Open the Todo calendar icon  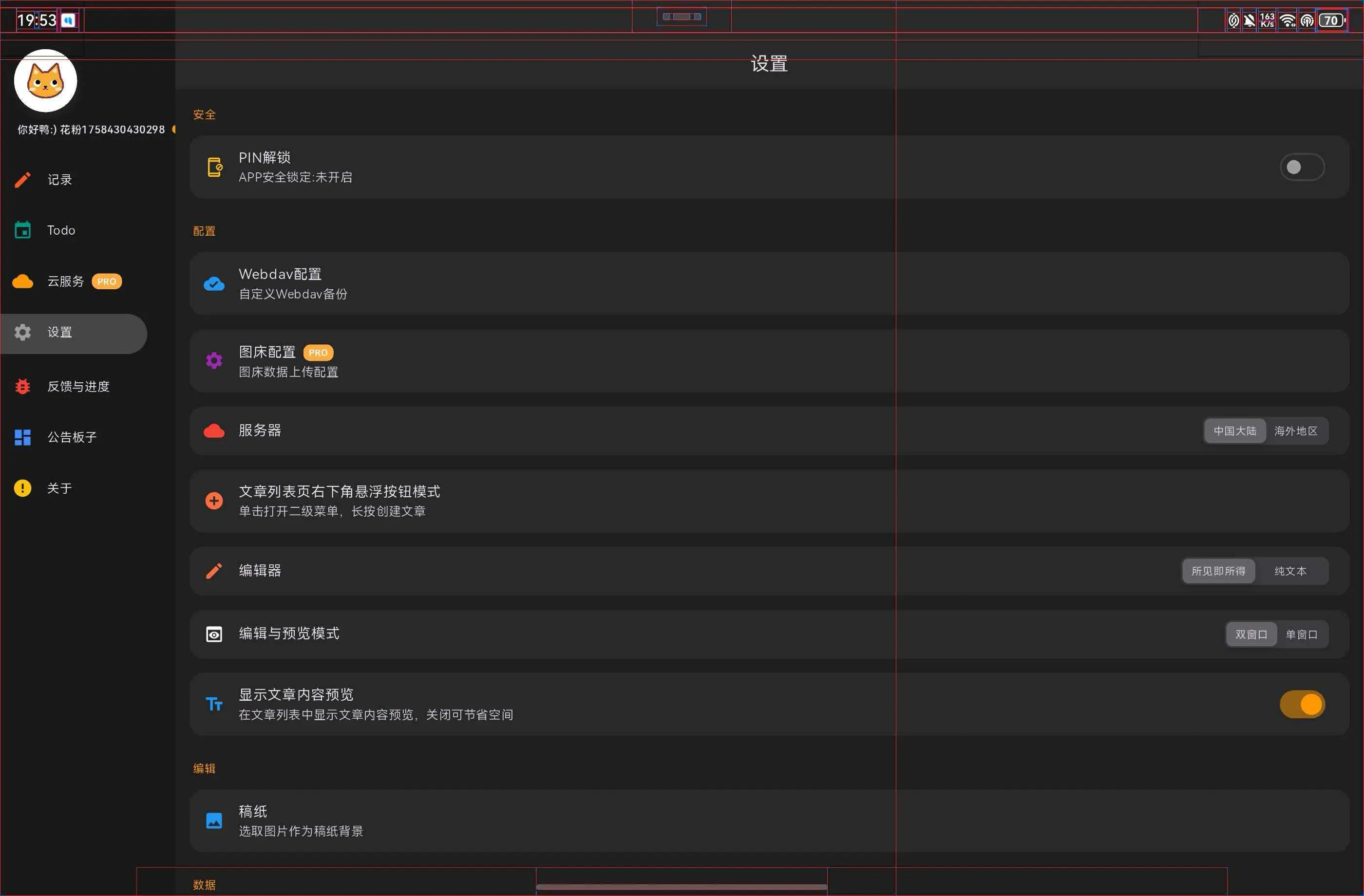tap(22, 230)
